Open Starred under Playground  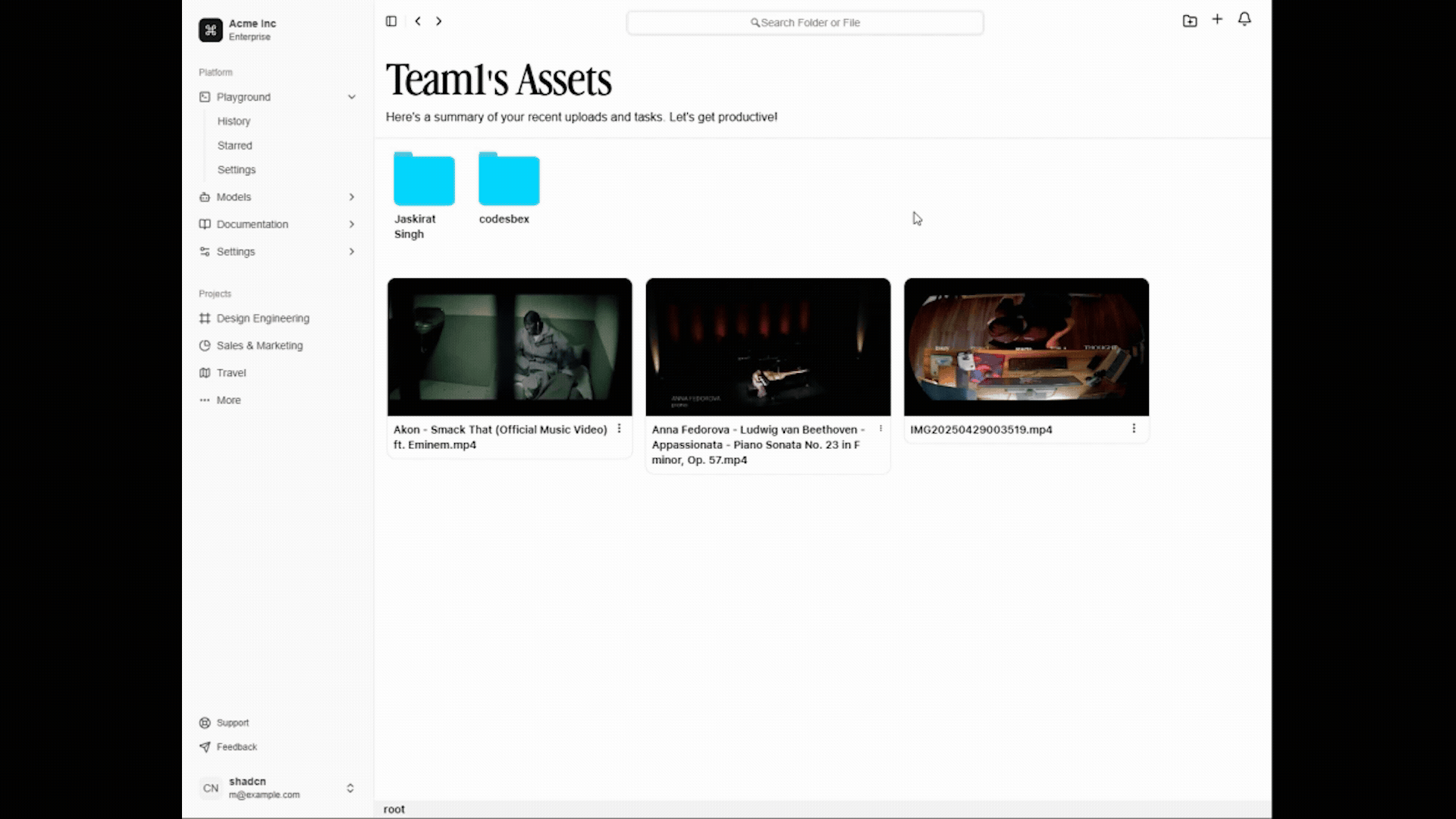point(235,146)
